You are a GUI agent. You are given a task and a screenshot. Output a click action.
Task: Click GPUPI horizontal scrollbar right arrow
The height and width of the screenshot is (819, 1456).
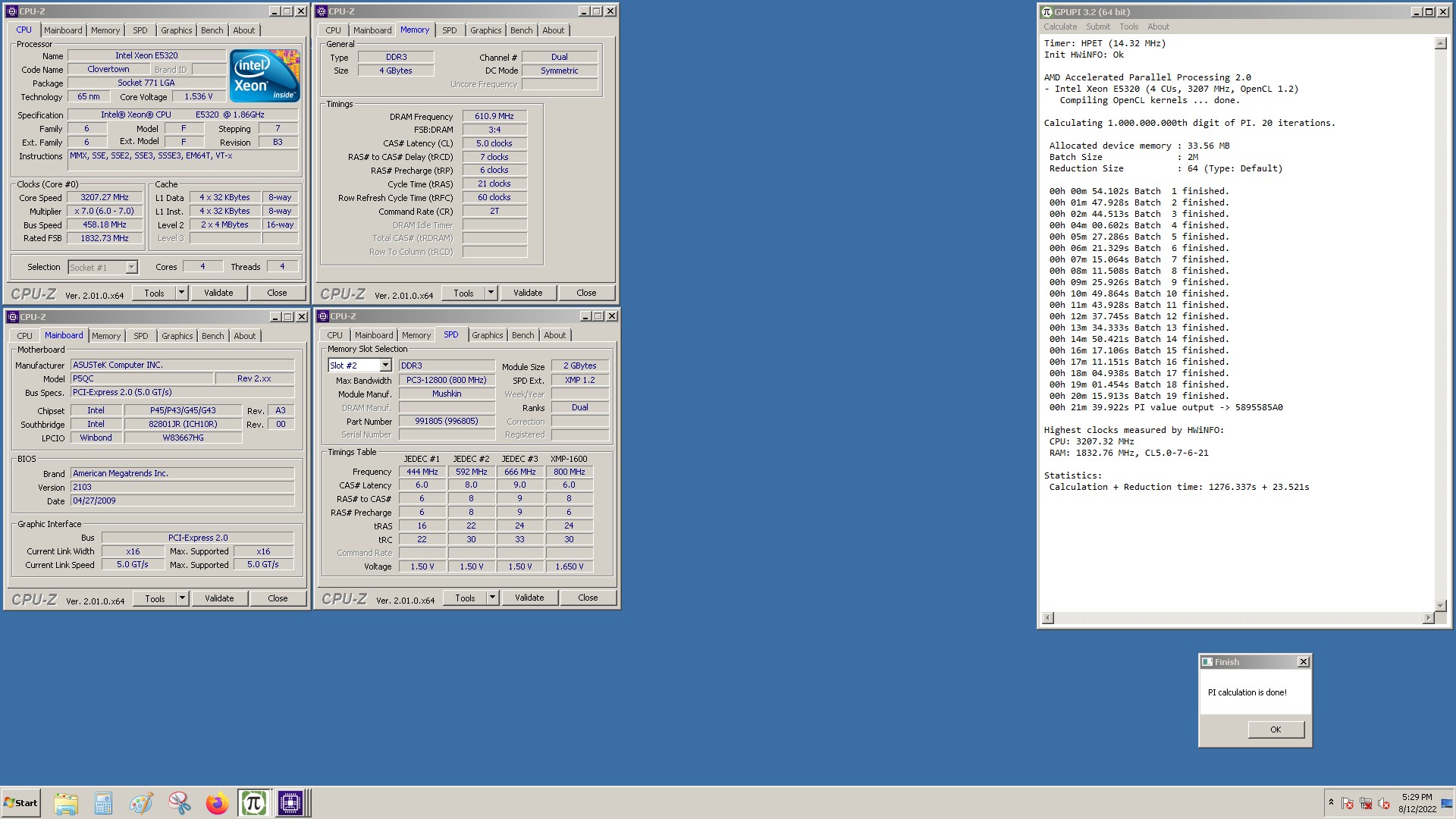tap(1429, 618)
